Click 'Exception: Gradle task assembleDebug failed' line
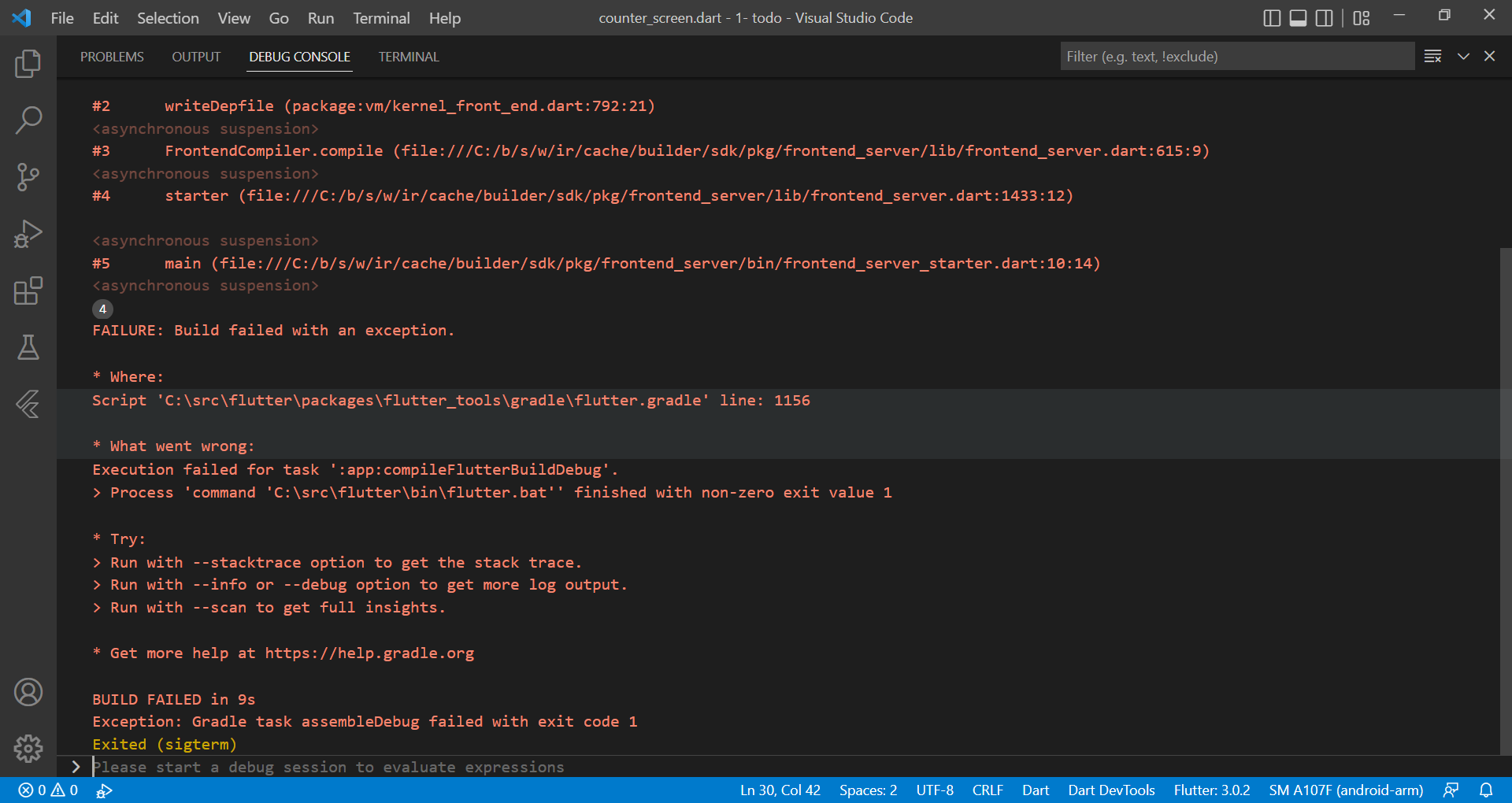This screenshot has height=803, width=1512. click(x=365, y=721)
